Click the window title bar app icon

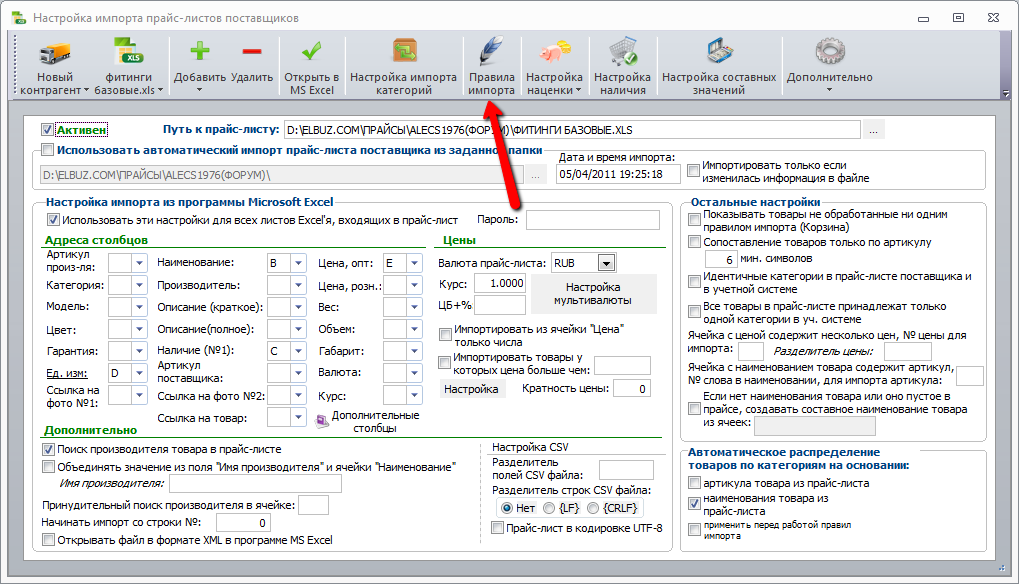click(19, 18)
